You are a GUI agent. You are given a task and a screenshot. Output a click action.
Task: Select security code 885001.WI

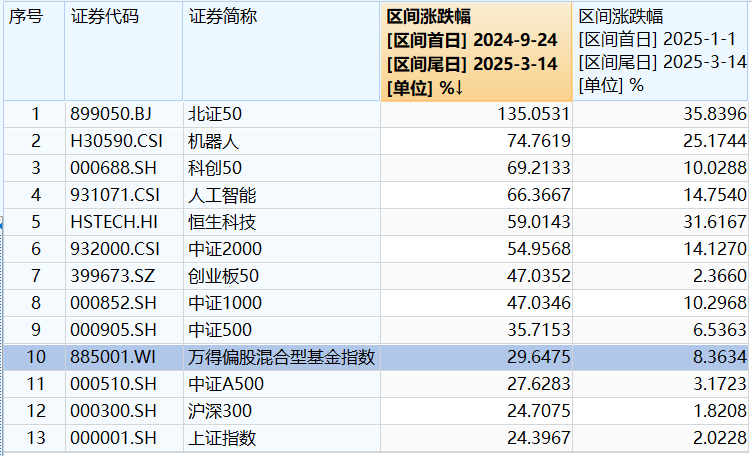113,357
